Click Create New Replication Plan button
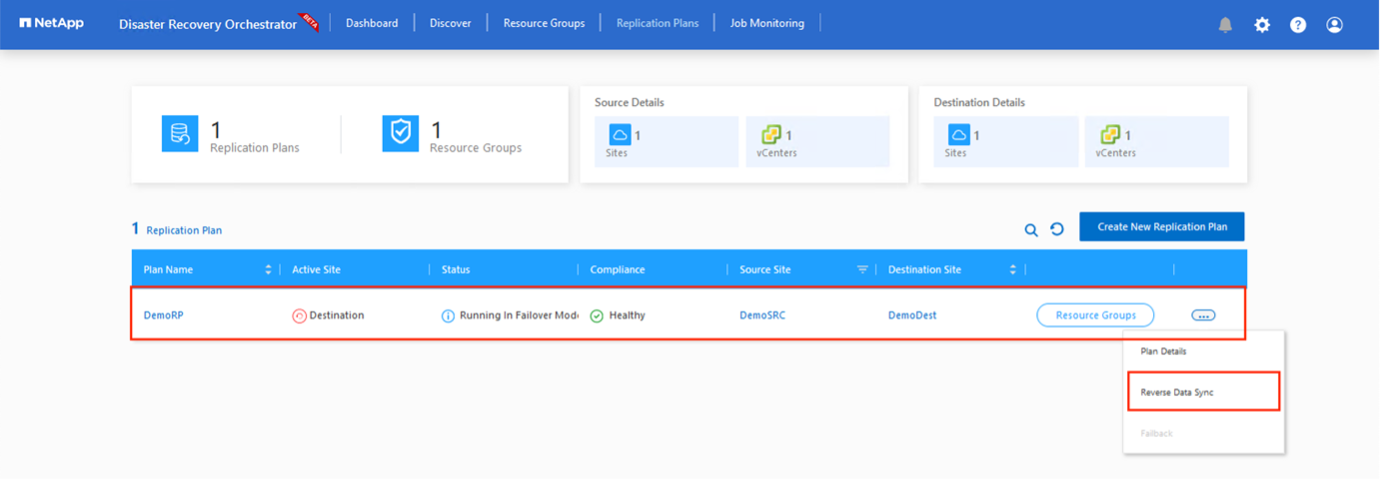 (1162, 227)
